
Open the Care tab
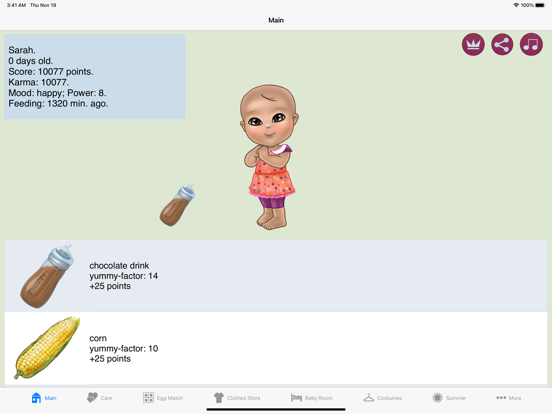tap(100, 398)
